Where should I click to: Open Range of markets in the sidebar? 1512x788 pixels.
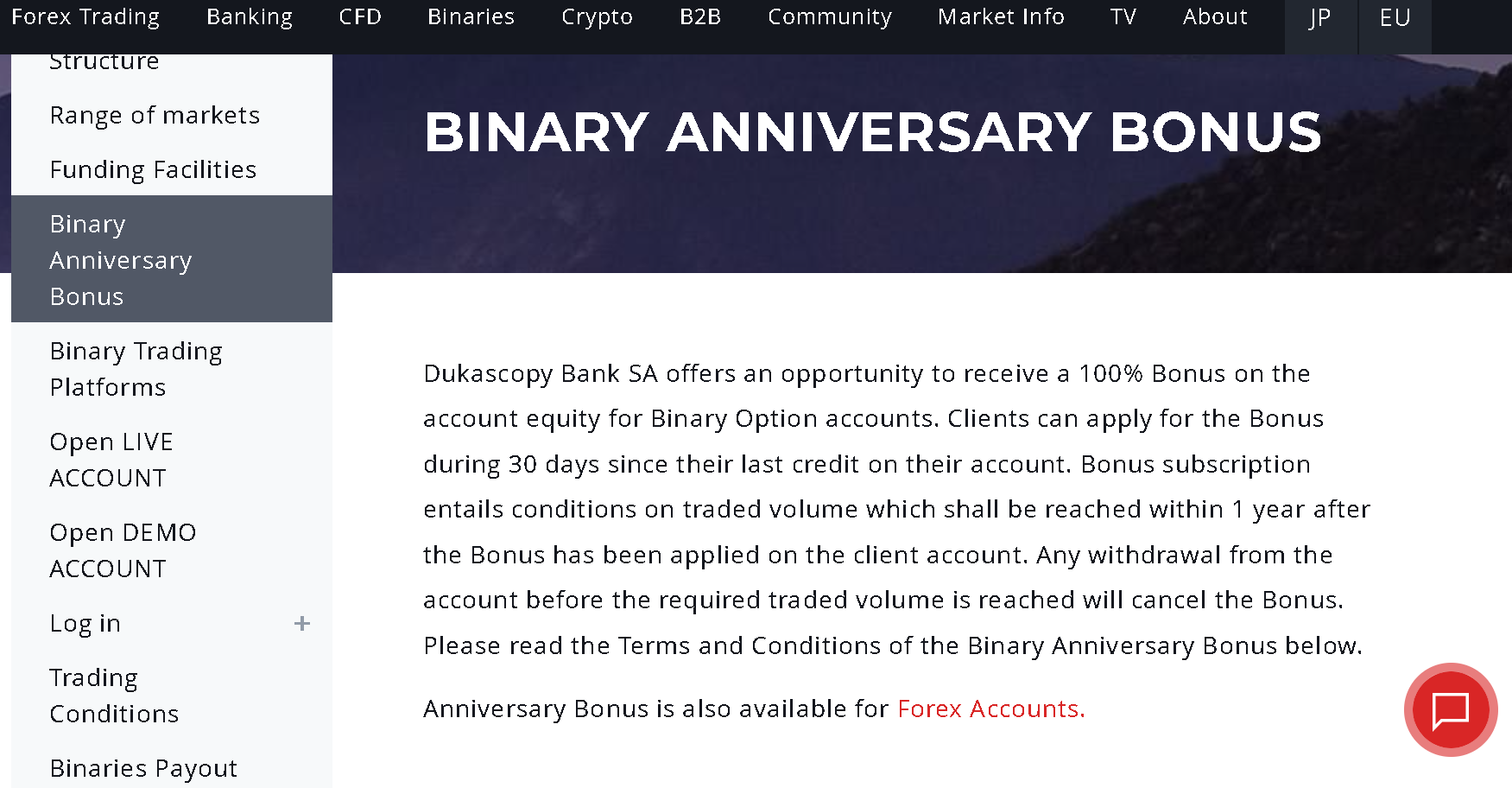[x=155, y=116]
